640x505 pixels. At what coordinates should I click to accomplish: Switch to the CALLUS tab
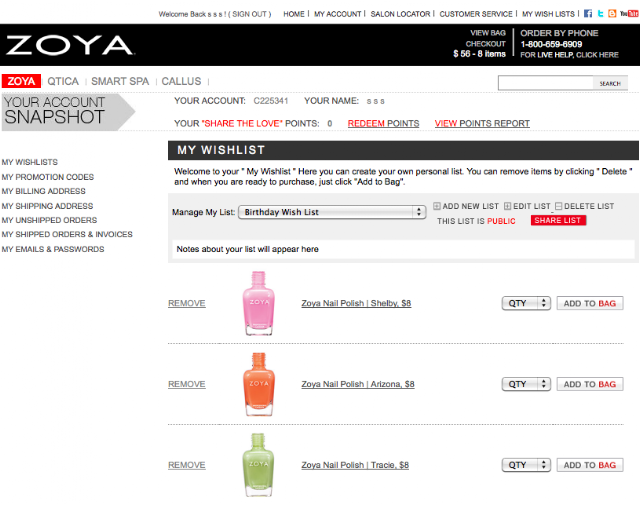[x=181, y=81]
